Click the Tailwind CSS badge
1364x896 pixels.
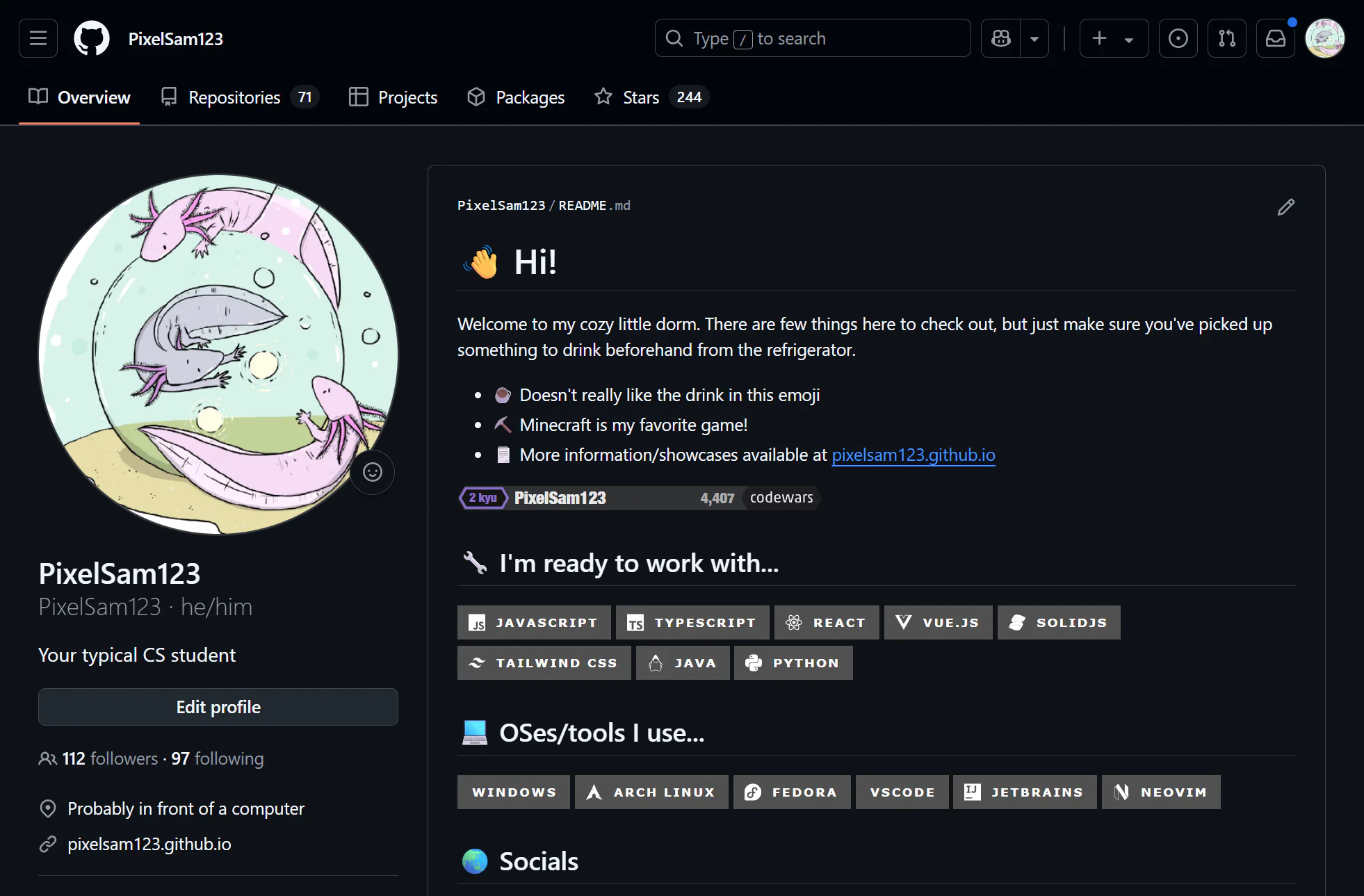544,662
